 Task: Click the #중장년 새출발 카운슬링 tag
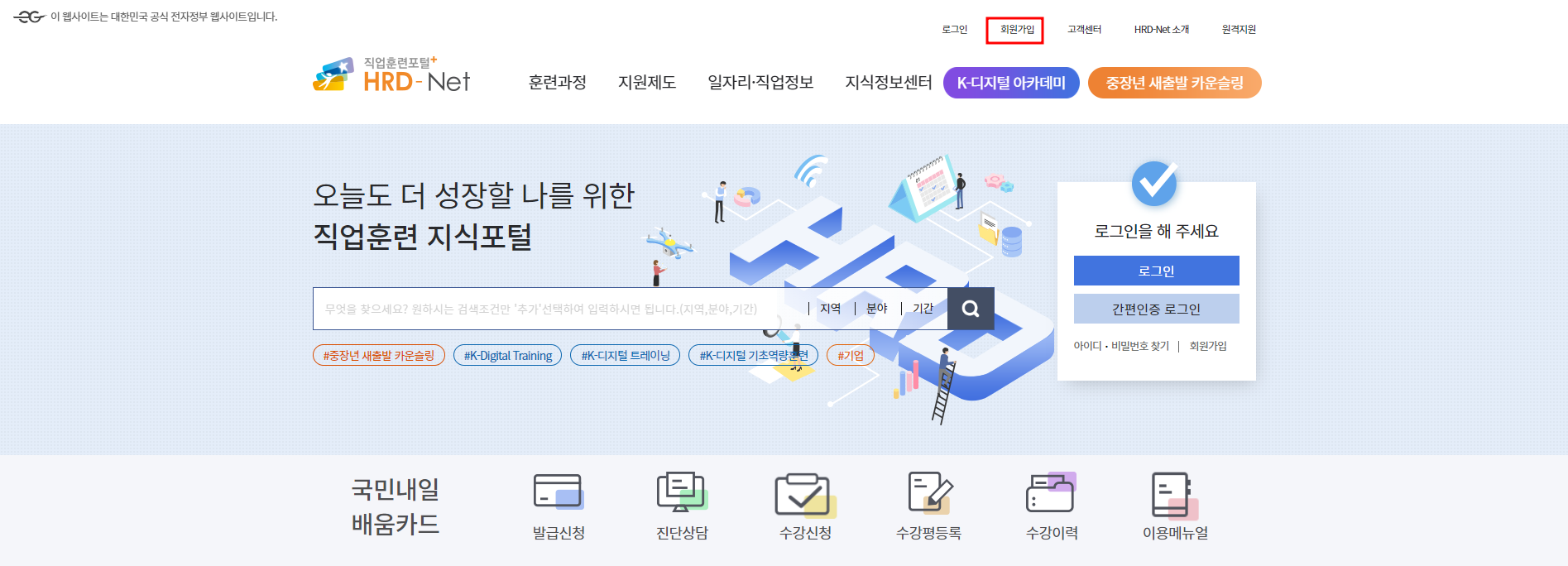point(379,355)
